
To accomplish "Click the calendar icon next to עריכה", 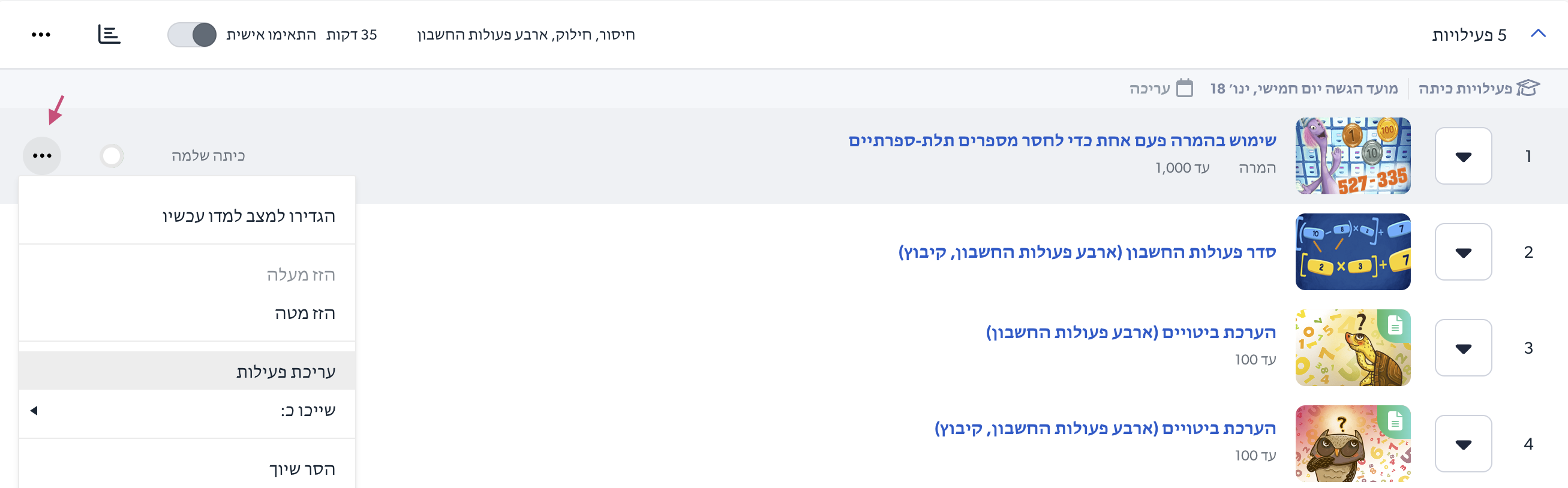I will tap(1184, 88).
